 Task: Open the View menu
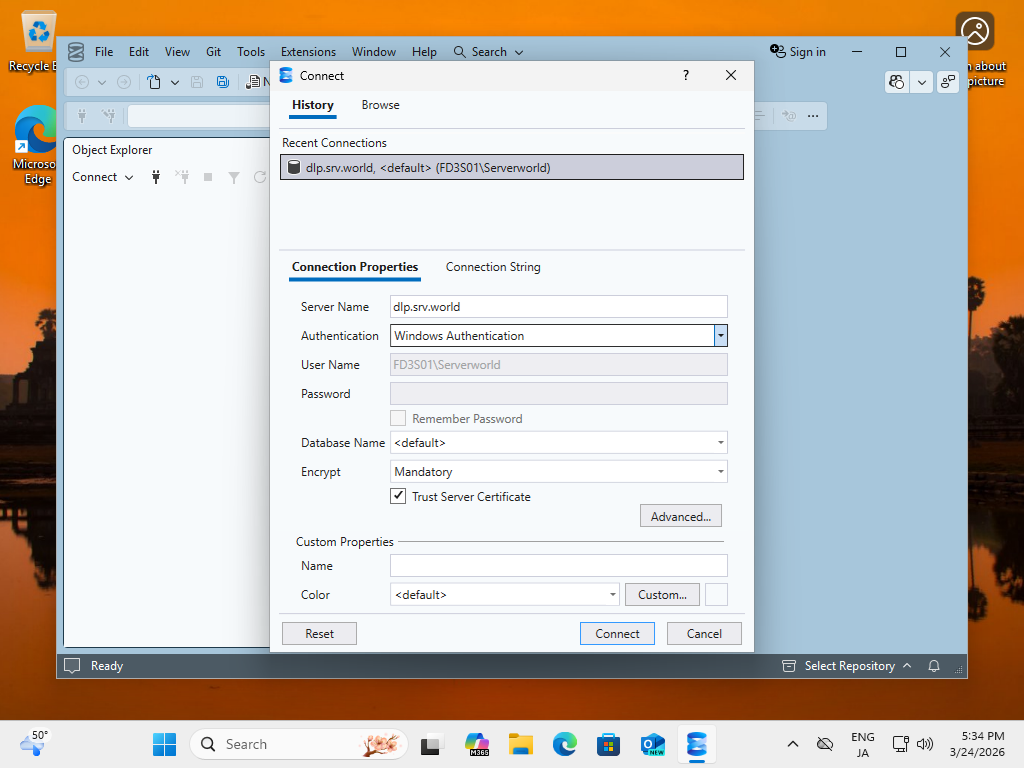(177, 52)
